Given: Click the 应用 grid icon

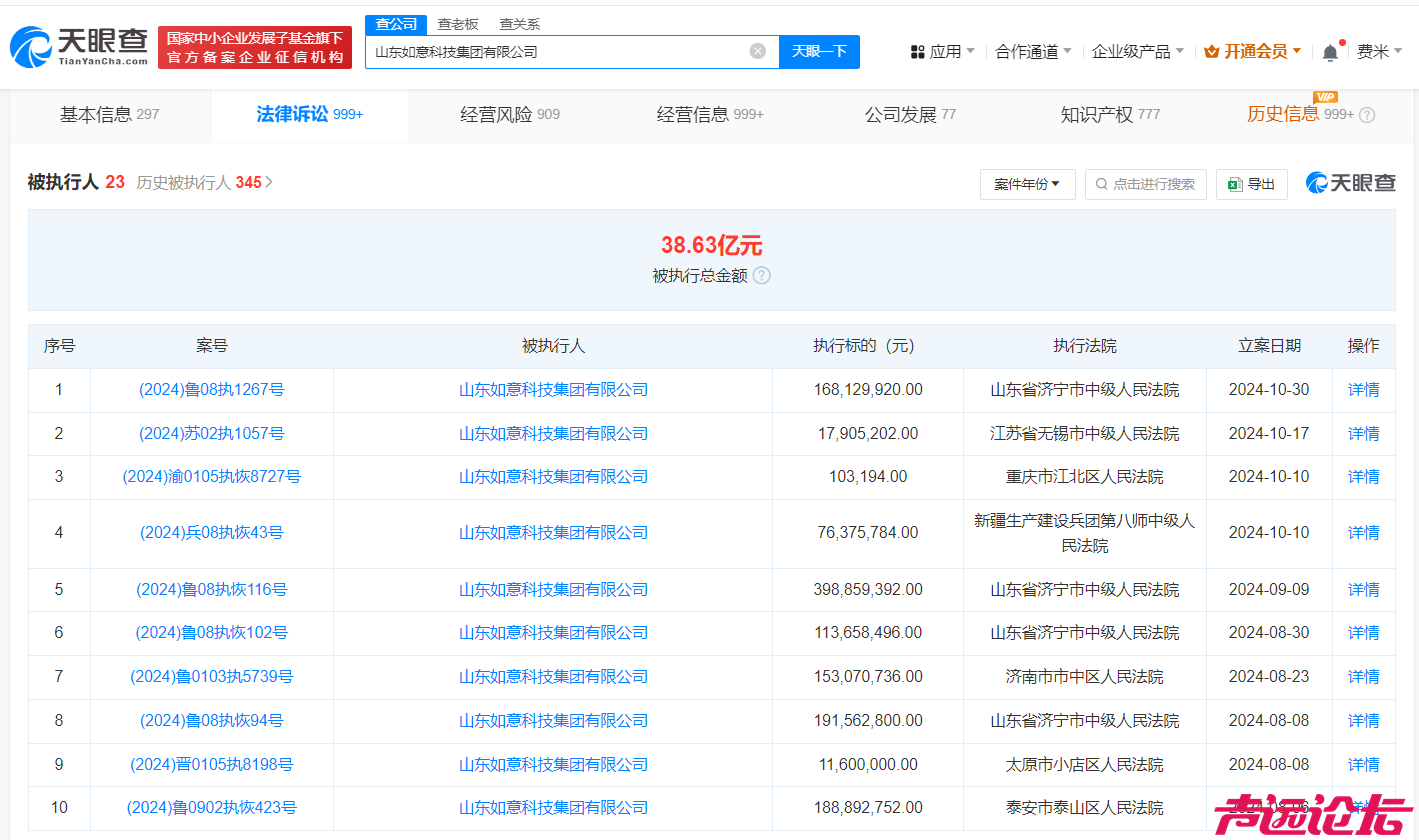Looking at the screenshot, I should pos(917,51).
